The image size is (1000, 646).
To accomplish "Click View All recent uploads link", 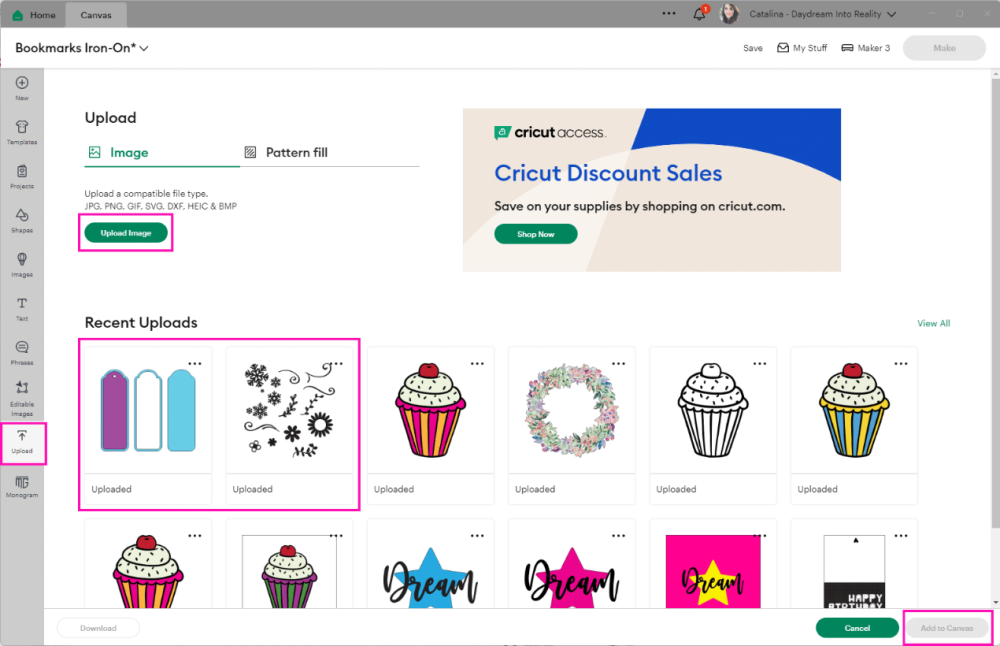I will (x=933, y=323).
